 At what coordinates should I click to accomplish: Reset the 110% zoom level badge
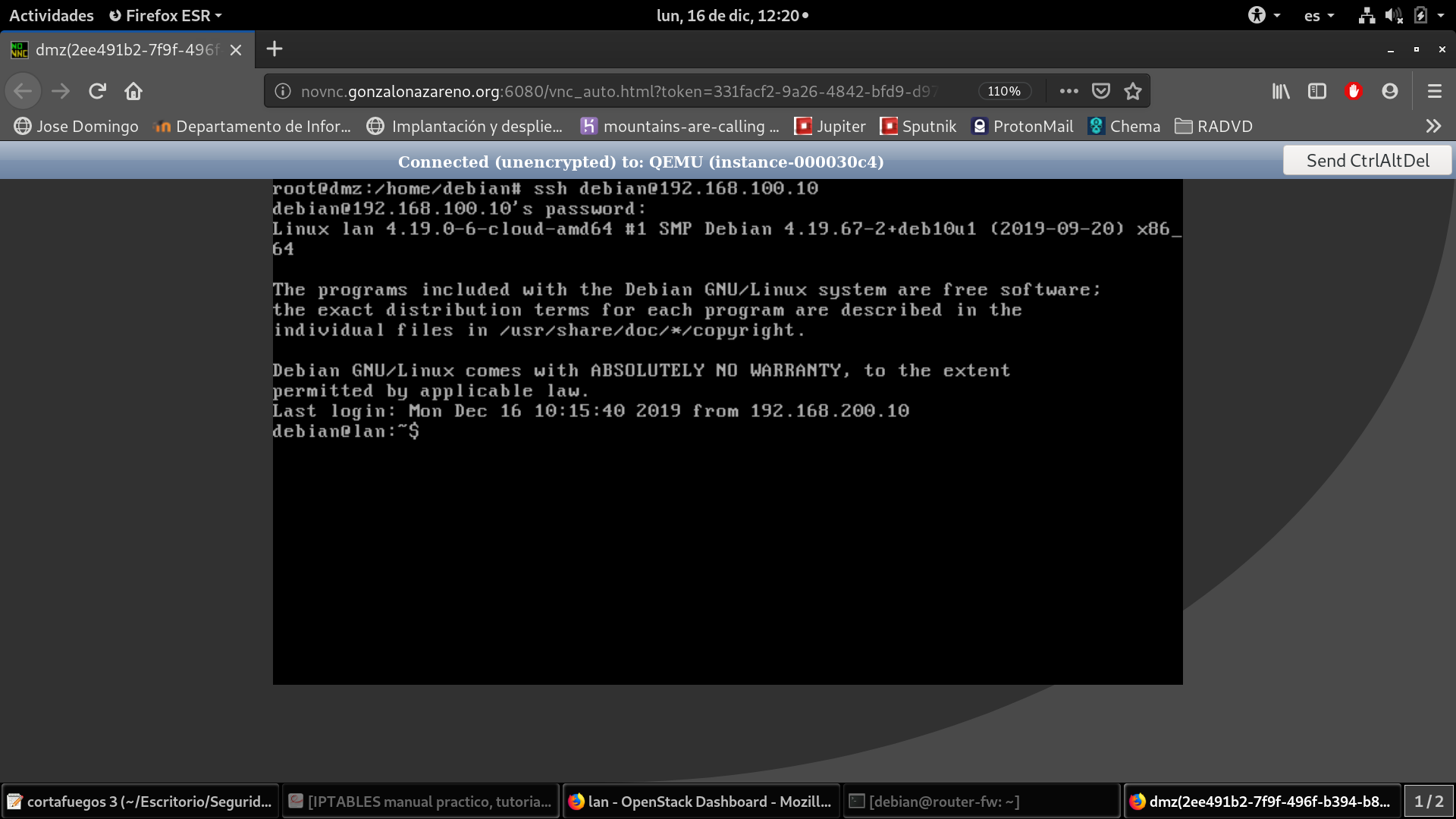click(x=1004, y=91)
